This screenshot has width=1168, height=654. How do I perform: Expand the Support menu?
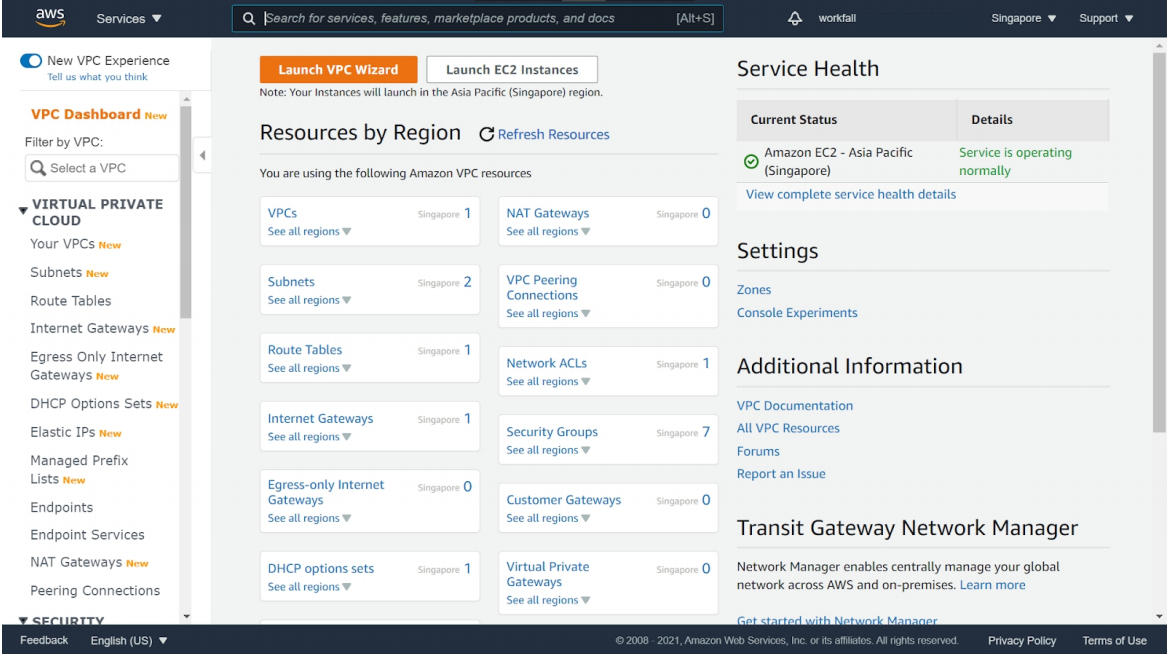[x=1106, y=18]
